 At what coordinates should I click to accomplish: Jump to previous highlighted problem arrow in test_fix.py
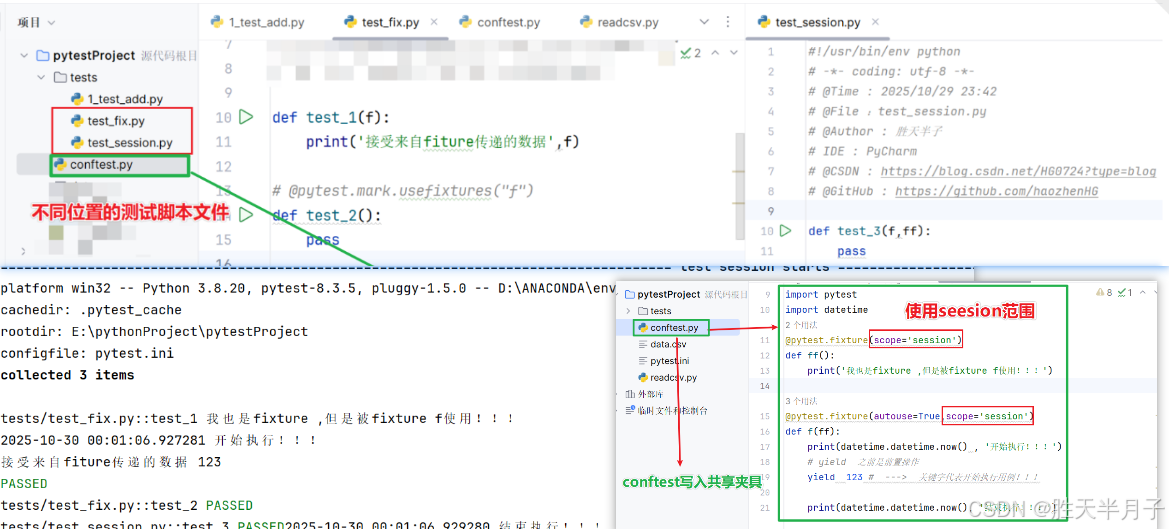[715, 53]
